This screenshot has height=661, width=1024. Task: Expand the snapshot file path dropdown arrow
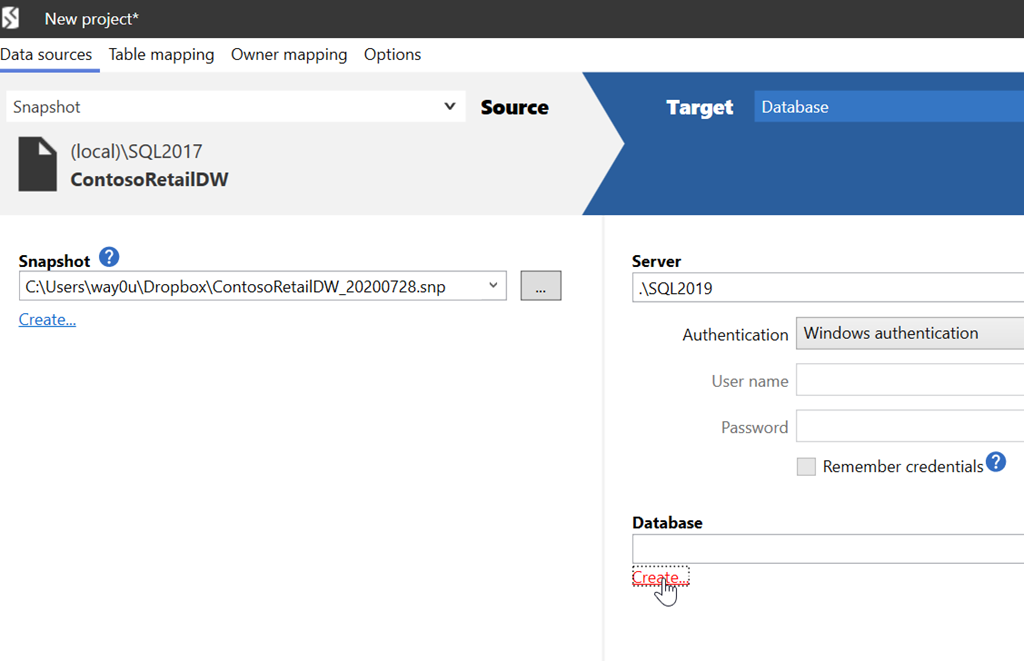(493, 286)
